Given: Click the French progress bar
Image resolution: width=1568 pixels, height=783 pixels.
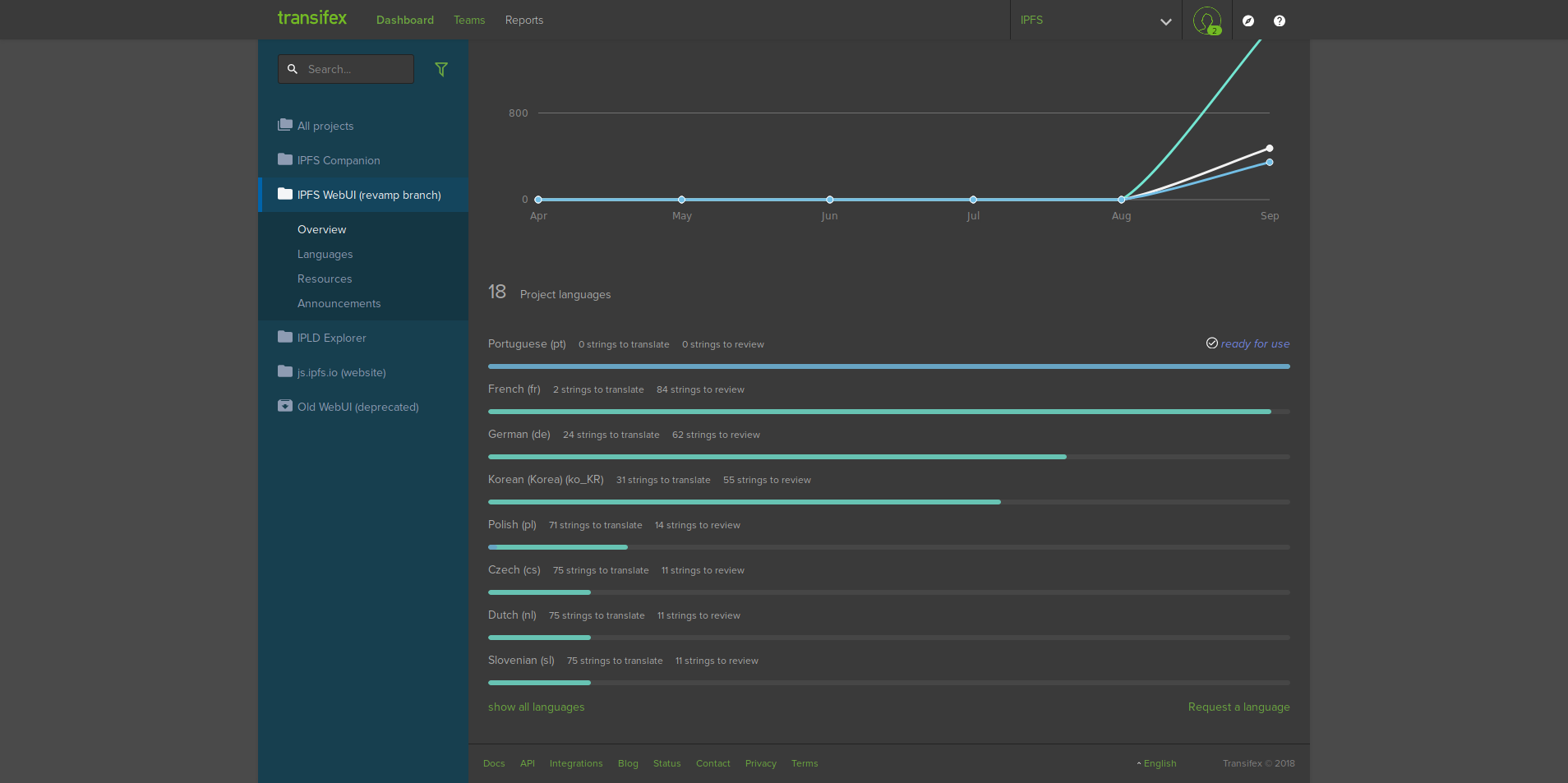Looking at the screenshot, I should click(x=889, y=412).
